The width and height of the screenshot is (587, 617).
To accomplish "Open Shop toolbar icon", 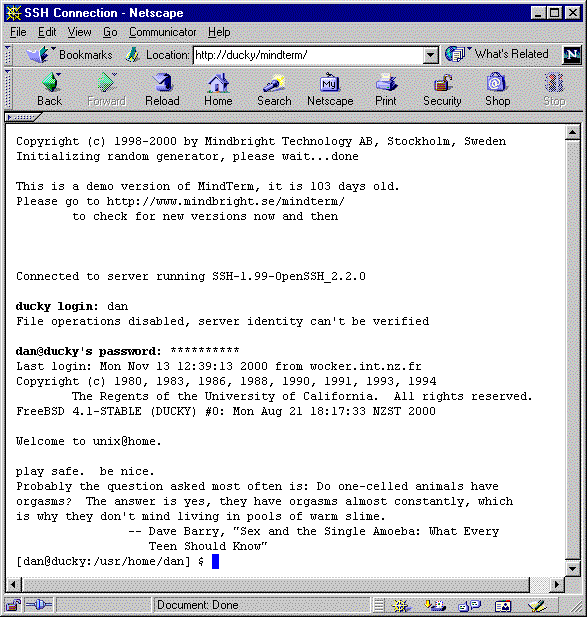I will (x=498, y=89).
